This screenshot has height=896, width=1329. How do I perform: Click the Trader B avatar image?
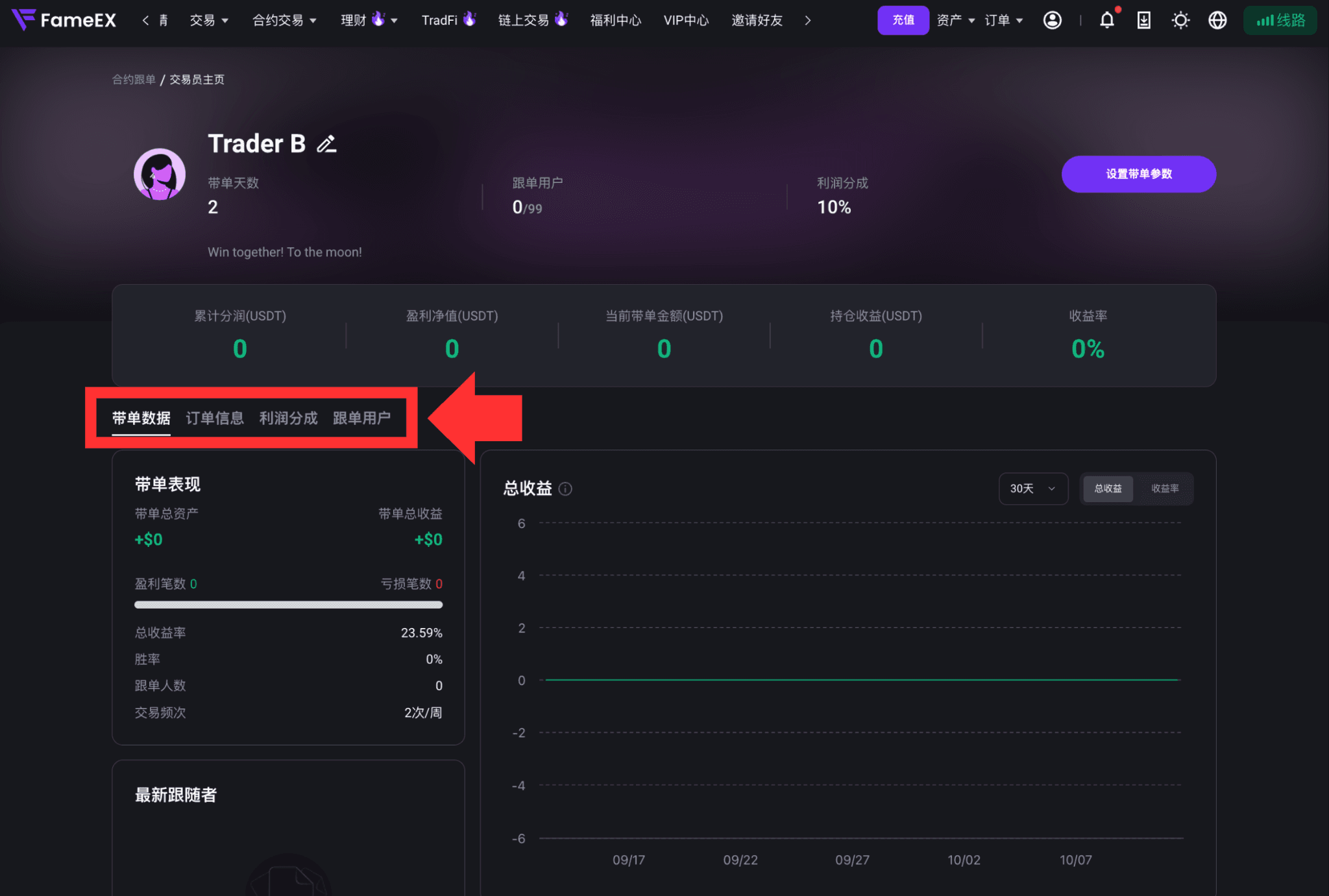pyautogui.click(x=160, y=175)
